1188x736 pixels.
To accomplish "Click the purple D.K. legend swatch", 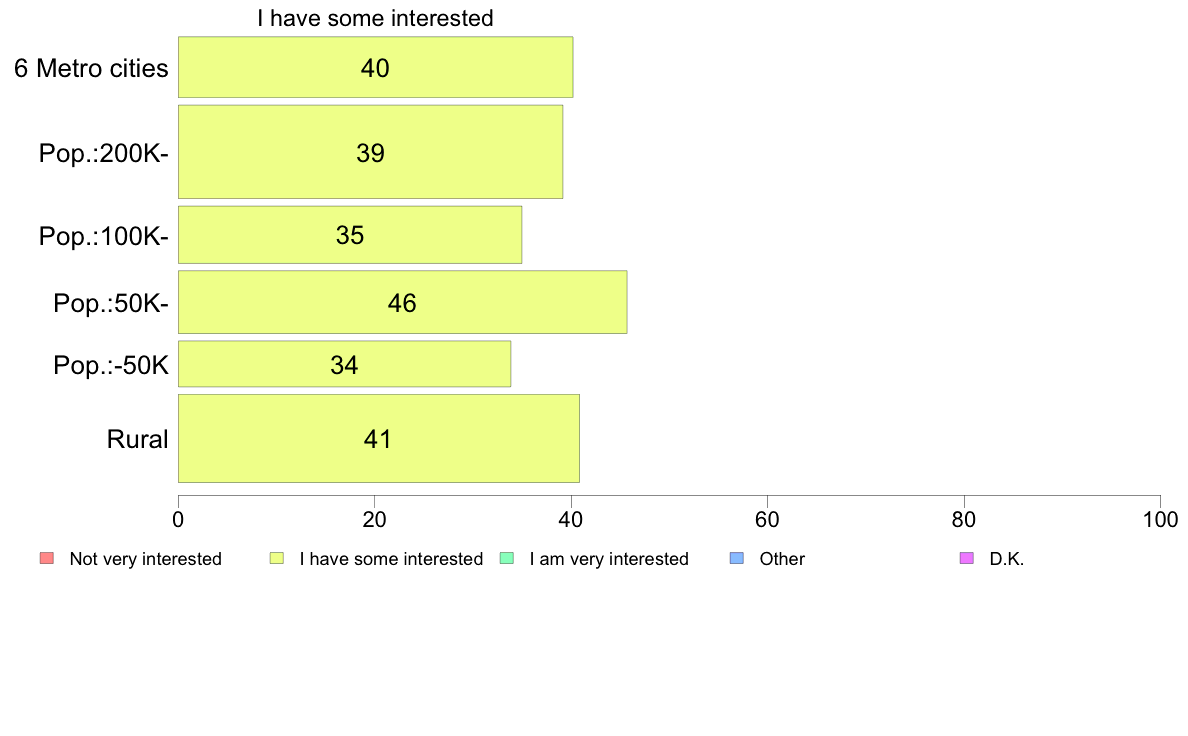I will [967, 559].
